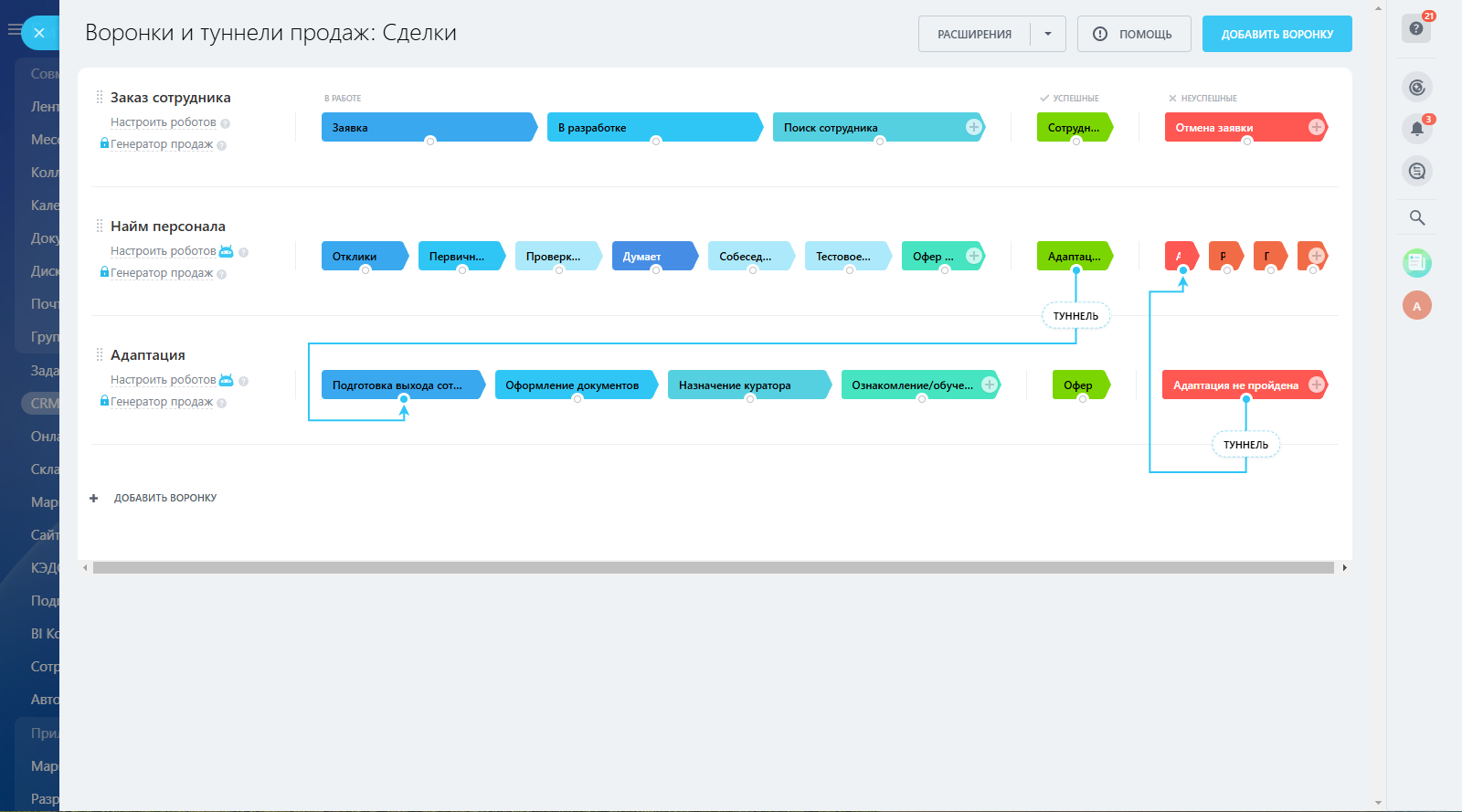This screenshot has width=1462, height=812.
Task: Click help icon next to Генератор продаж in Заказ сотрудника
Action: click(222, 145)
